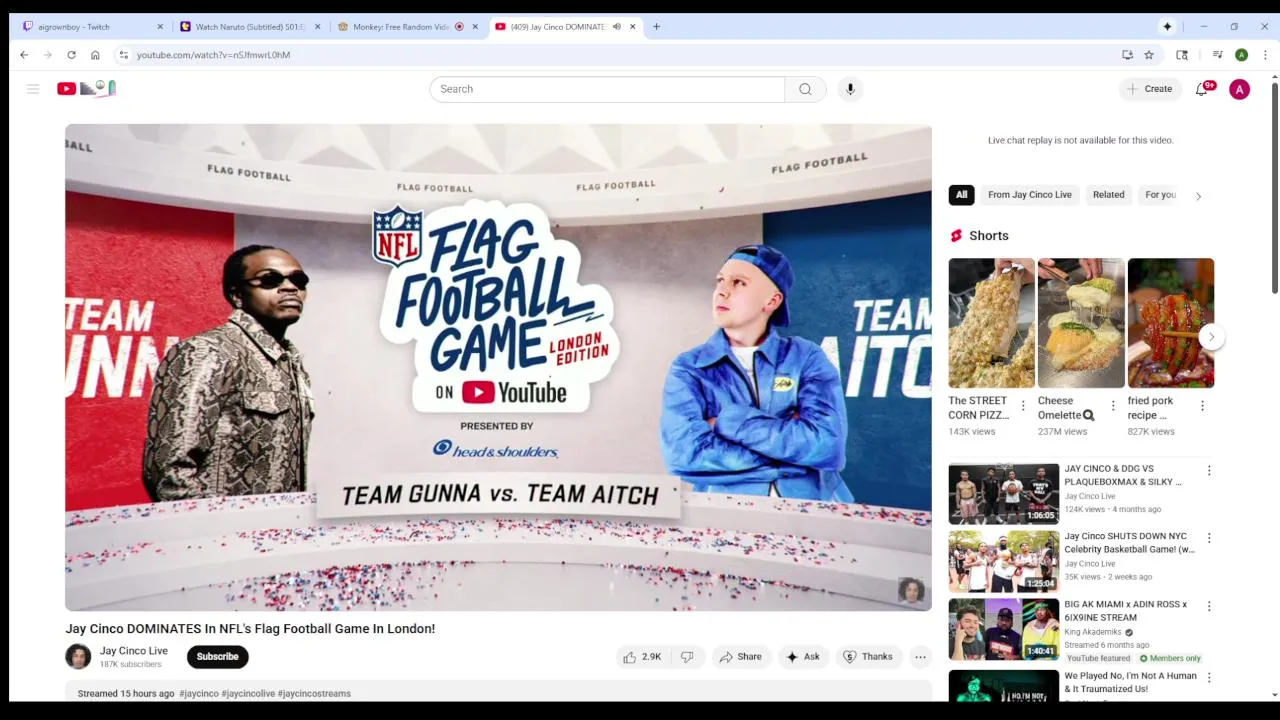Subscribe to Jay Cinco Live
Image resolution: width=1280 pixels, height=720 pixels.
[217, 657]
